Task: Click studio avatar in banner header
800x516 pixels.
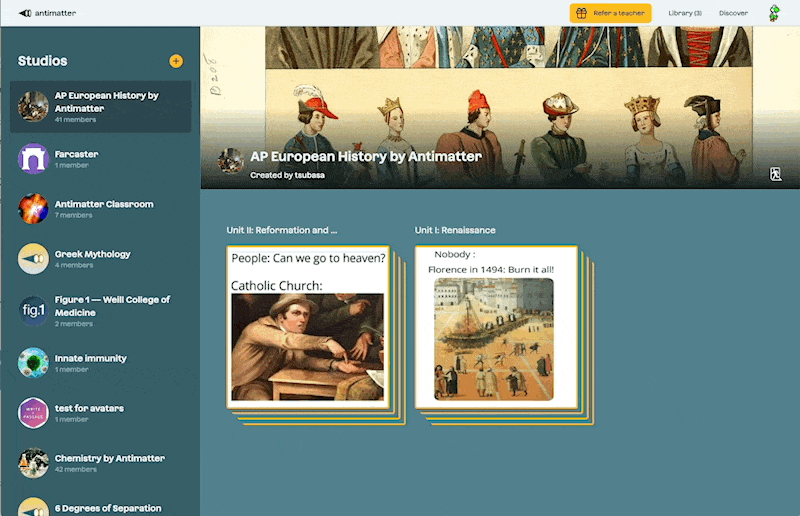Action: tap(231, 161)
